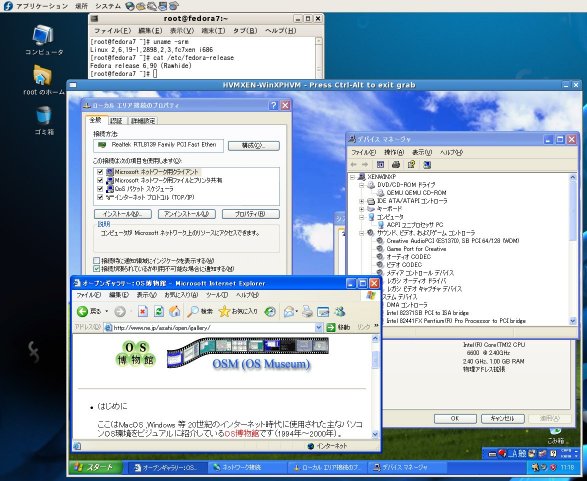587x481 pixels.
Task: Click OK in system properties dialog
Action: (x=455, y=418)
